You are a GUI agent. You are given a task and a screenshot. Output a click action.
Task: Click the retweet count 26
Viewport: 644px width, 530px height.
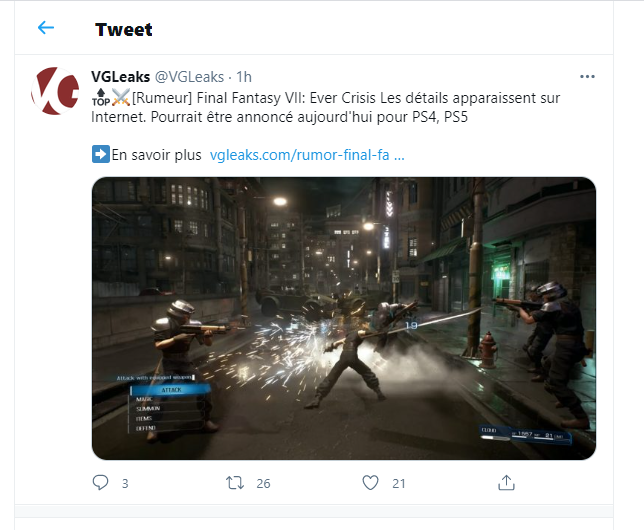tap(263, 484)
